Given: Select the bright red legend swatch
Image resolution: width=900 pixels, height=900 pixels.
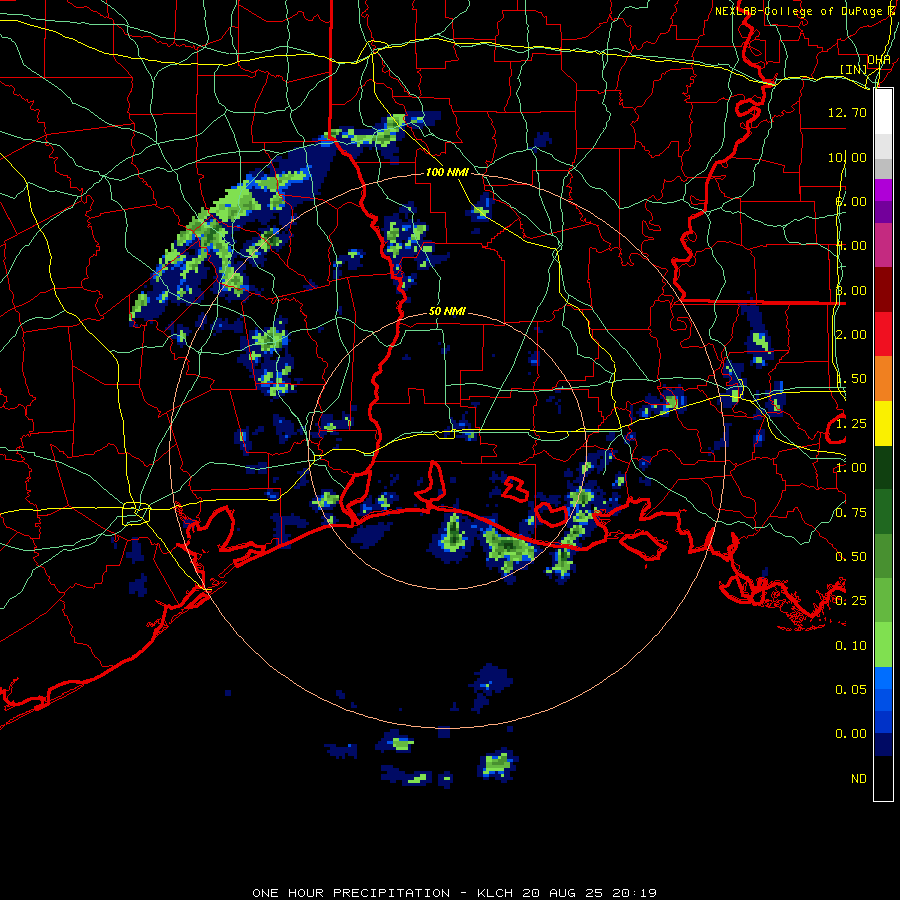Looking at the screenshot, I should coord(883,334).
